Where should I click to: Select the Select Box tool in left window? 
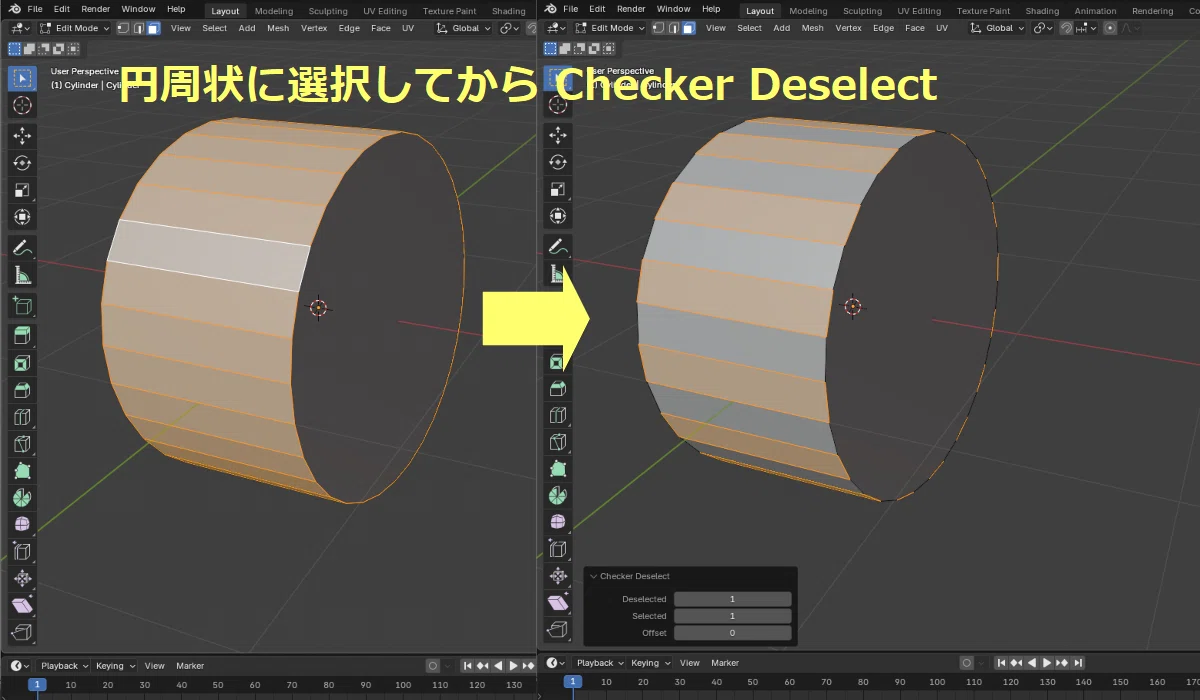(x=22, y=78)
